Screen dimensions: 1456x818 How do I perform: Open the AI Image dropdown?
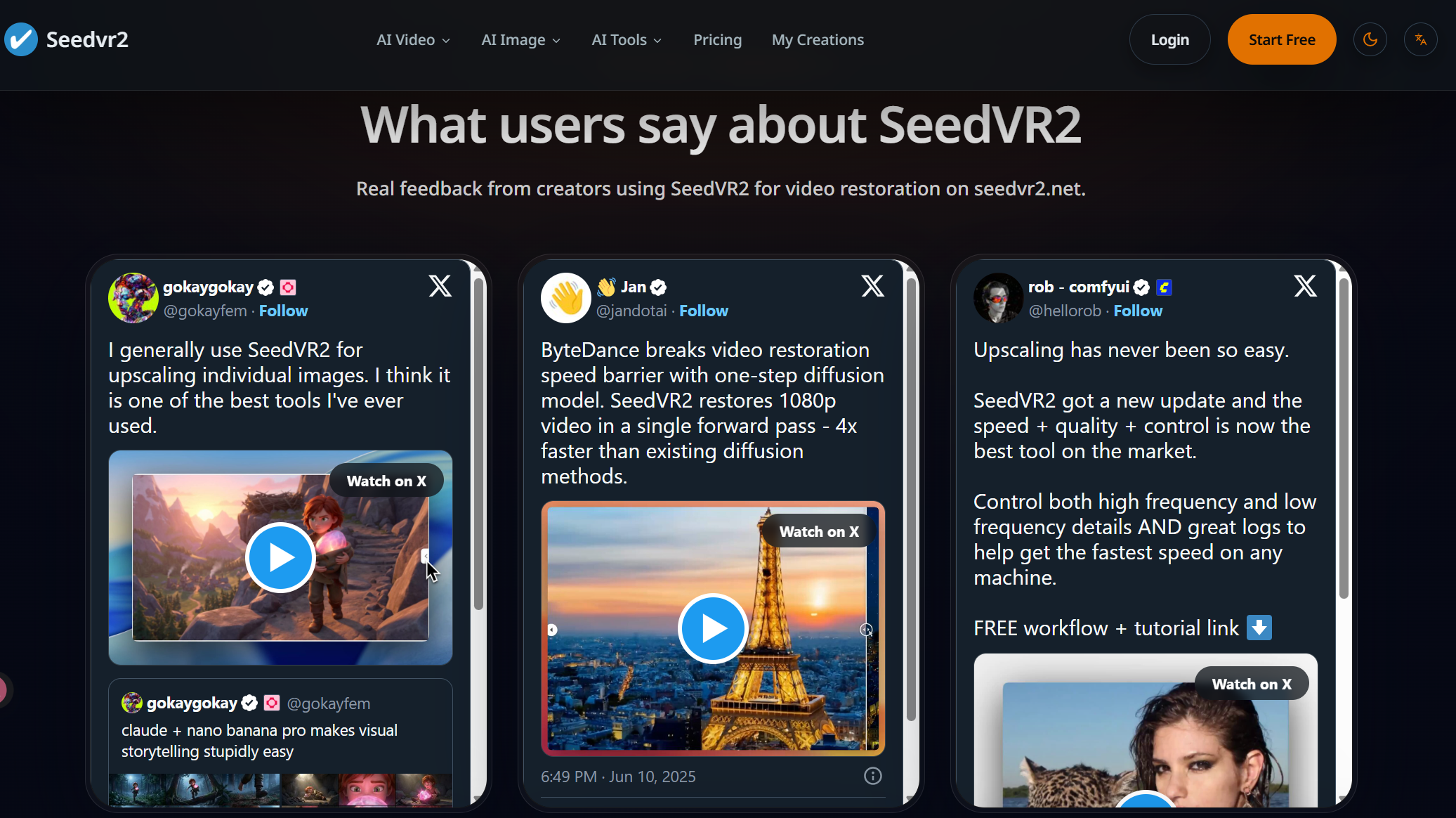pyautogui.click(x=520, y=39)
